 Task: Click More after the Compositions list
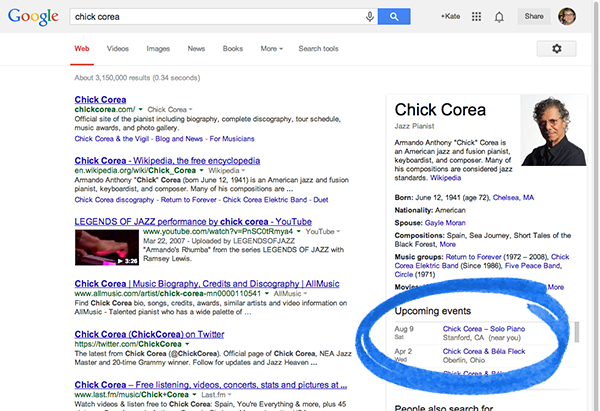coord(447,244)
